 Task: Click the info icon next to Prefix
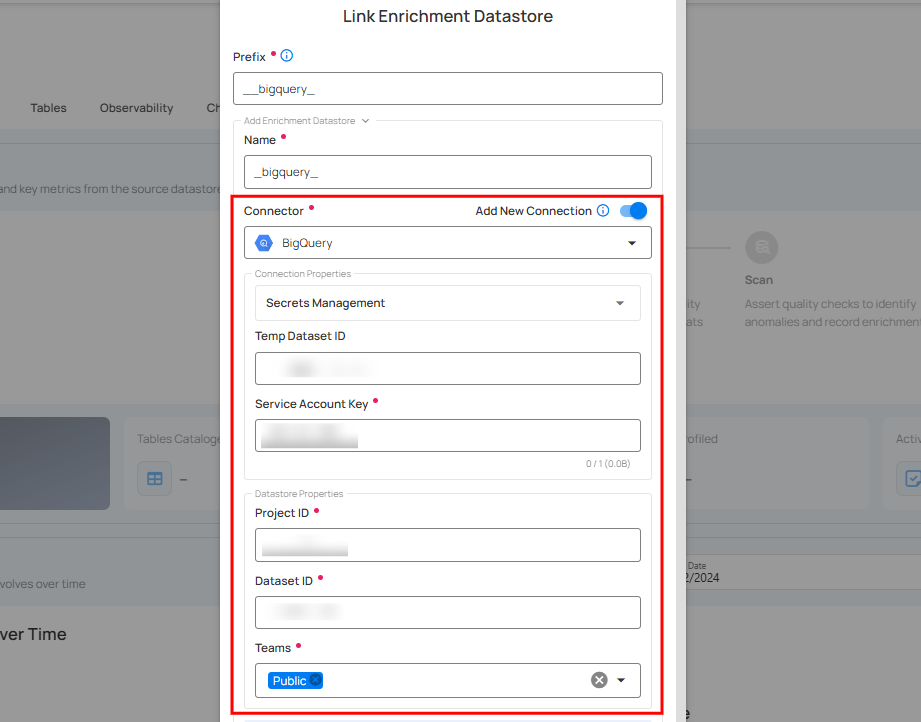[x=287, y=56]
